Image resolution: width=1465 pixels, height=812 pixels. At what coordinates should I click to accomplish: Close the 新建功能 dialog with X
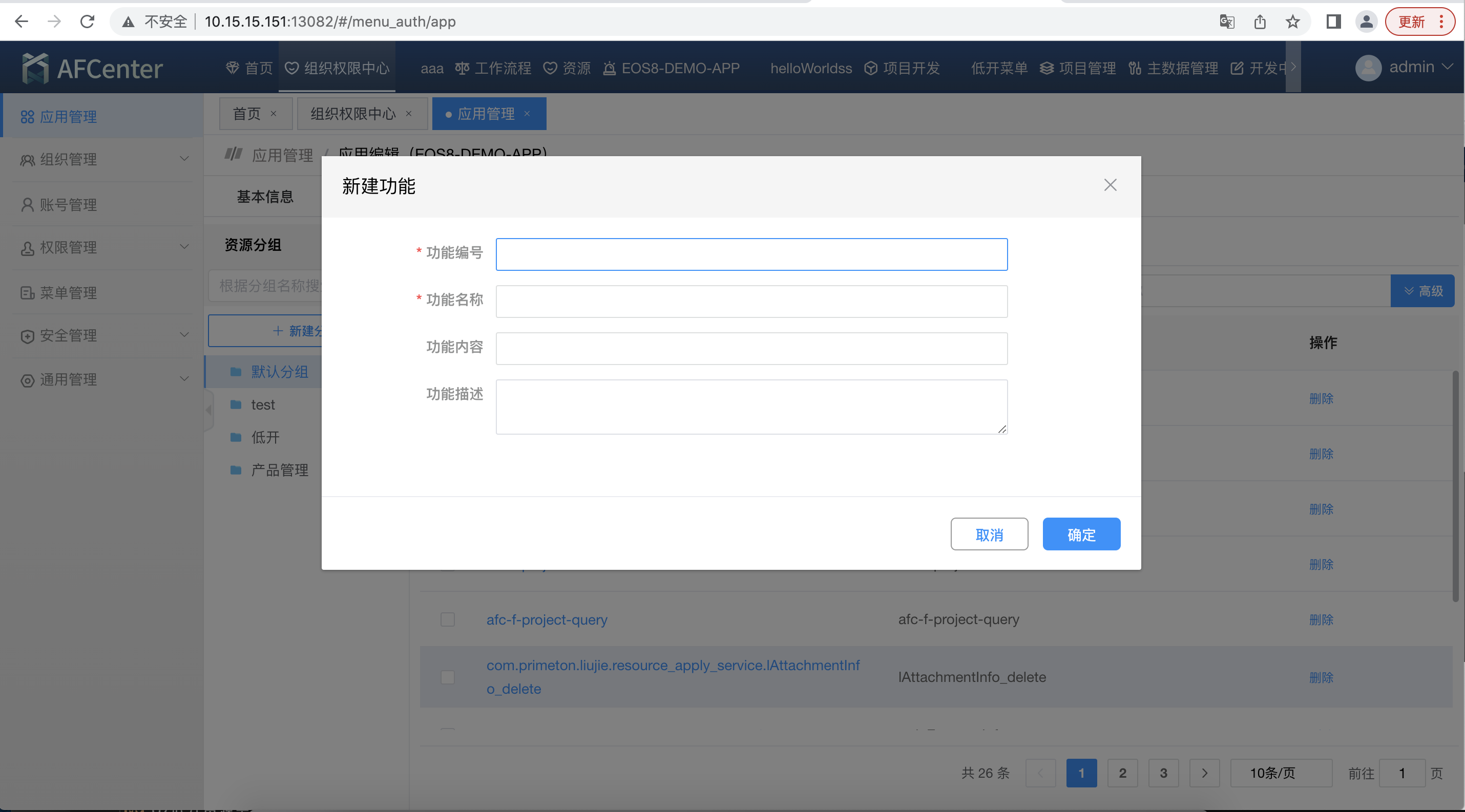pyautogui.click(x=1110, y=185)
